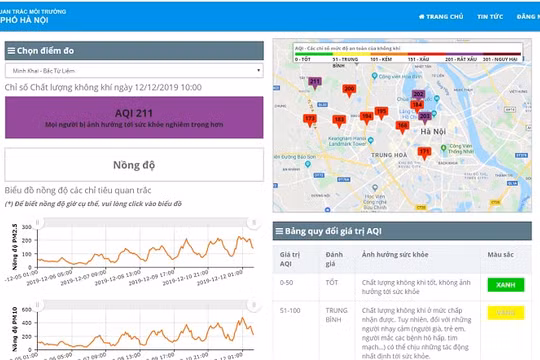The width and height of the screenshot is (540, 360).
Task: Click the 151 - XẤU legend label
Action: 418,59
